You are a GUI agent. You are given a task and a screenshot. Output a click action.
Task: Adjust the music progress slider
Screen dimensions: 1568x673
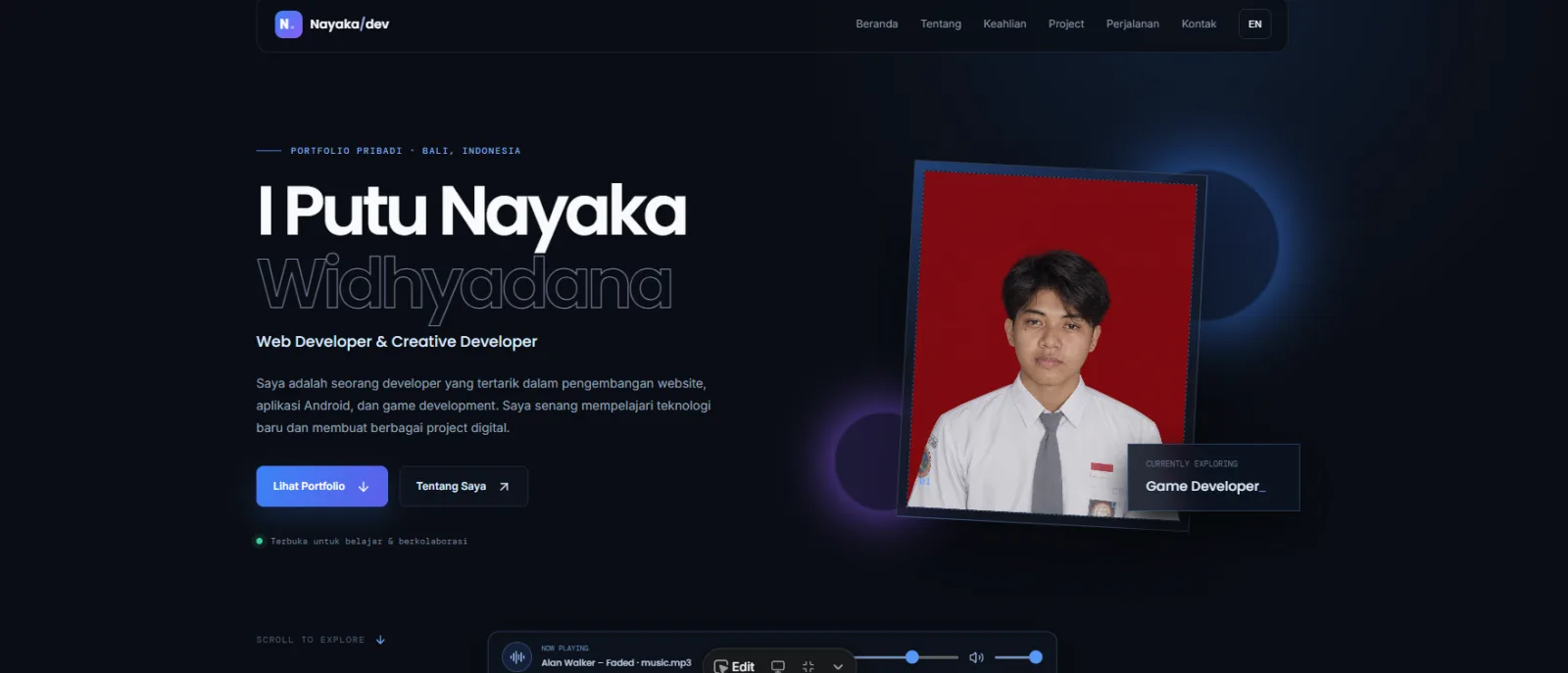point(906,657)
